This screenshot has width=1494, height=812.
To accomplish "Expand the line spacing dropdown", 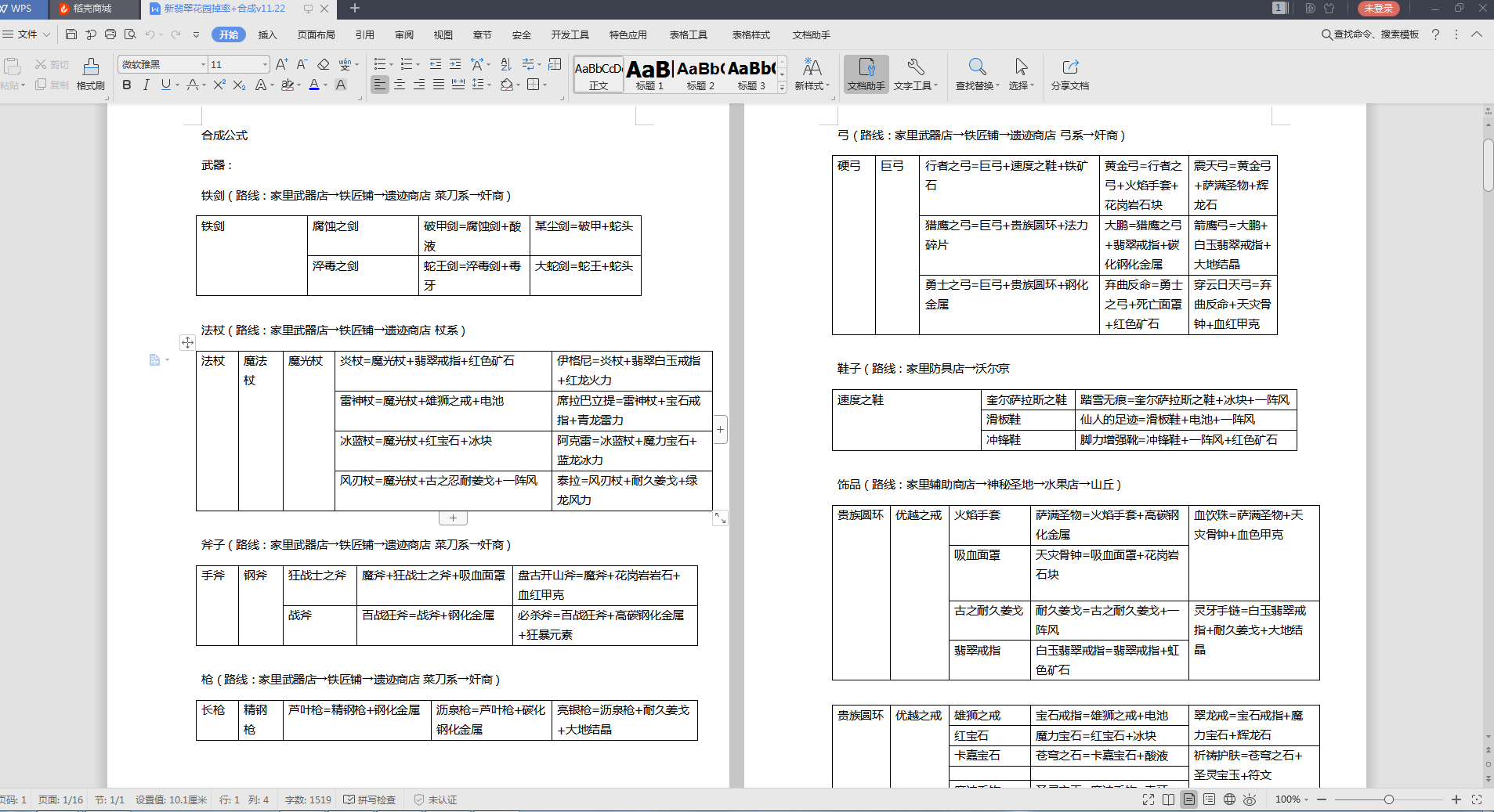I will 489,85.
